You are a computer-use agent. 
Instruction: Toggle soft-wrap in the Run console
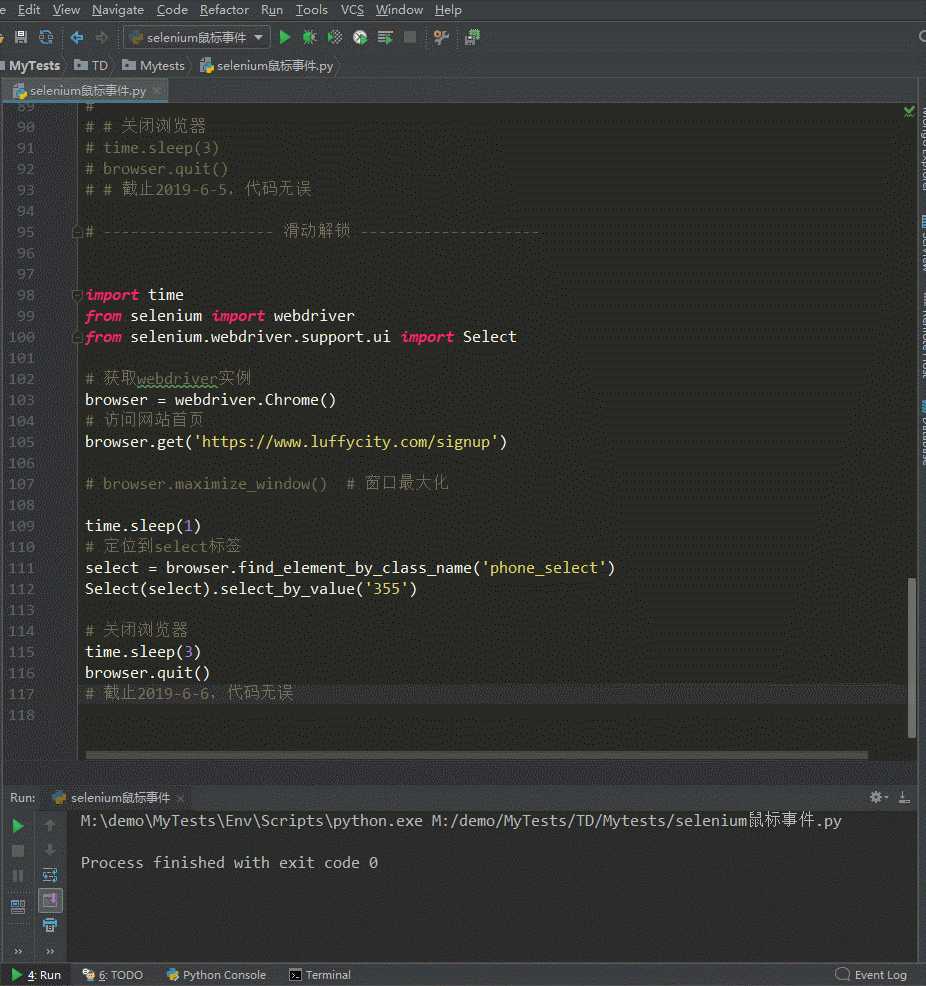point(50,875)
